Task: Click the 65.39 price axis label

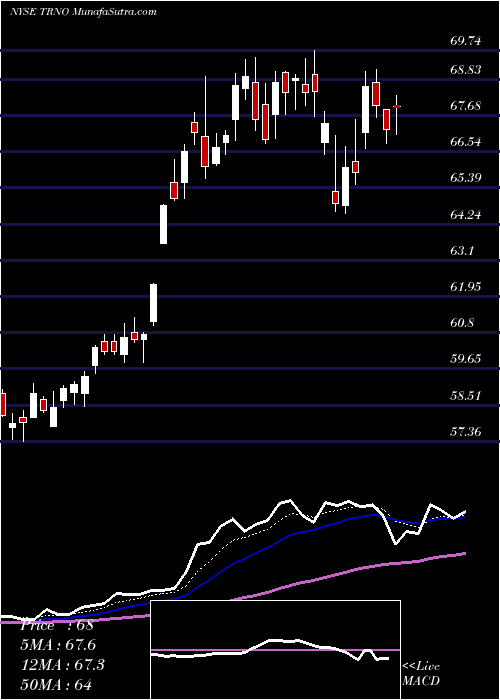Action: click(466, 178)
